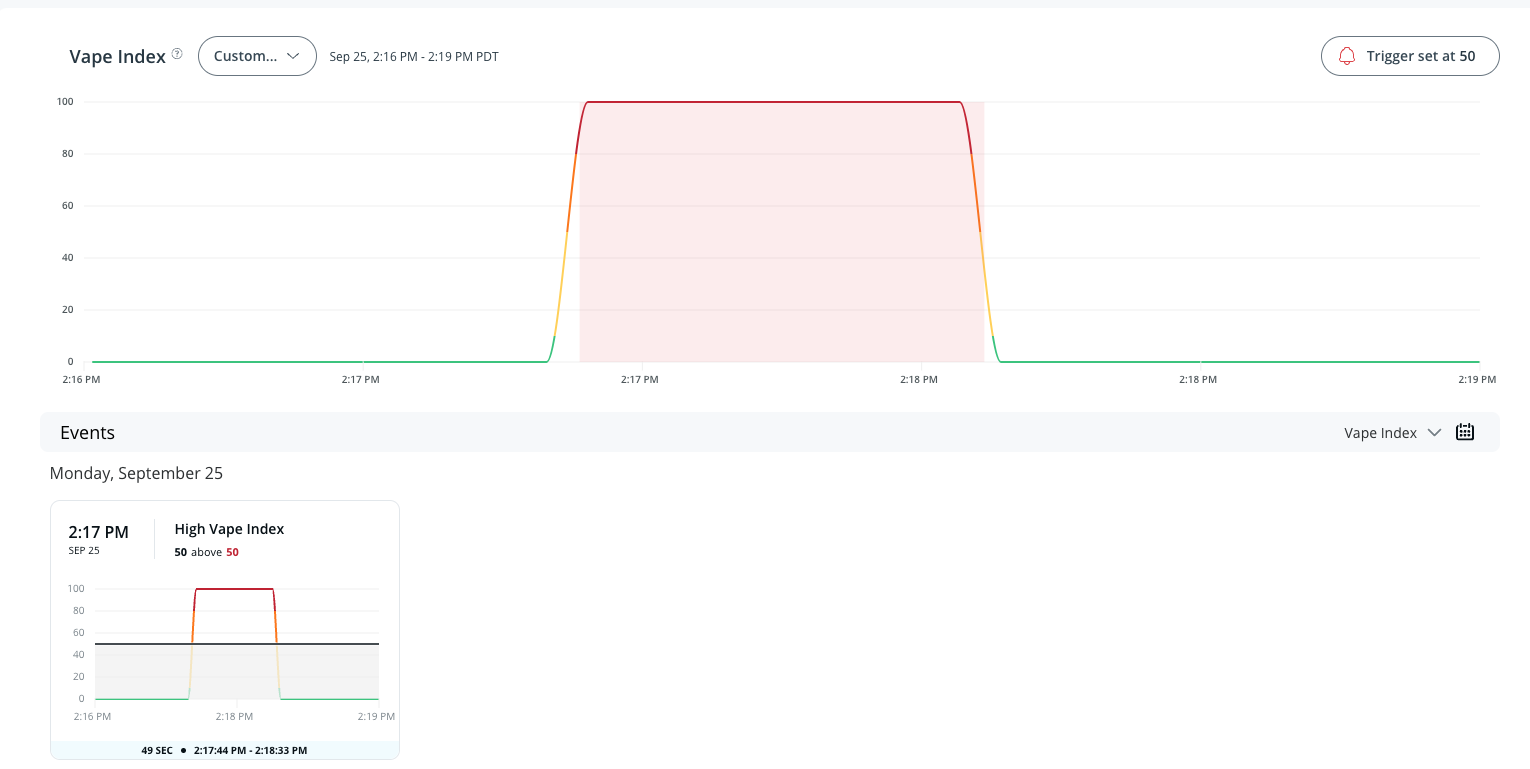Image resolution: width=1530 pixels, height=769 pixels.
Task: Click the black threshold line in the event mini chart
Action: 330,644
